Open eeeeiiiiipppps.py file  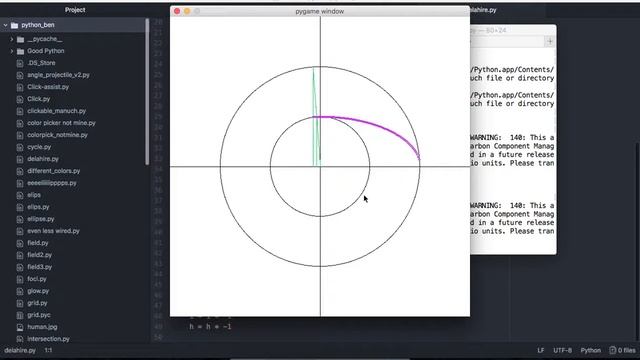pyautogui.click(x=52, y=183)
